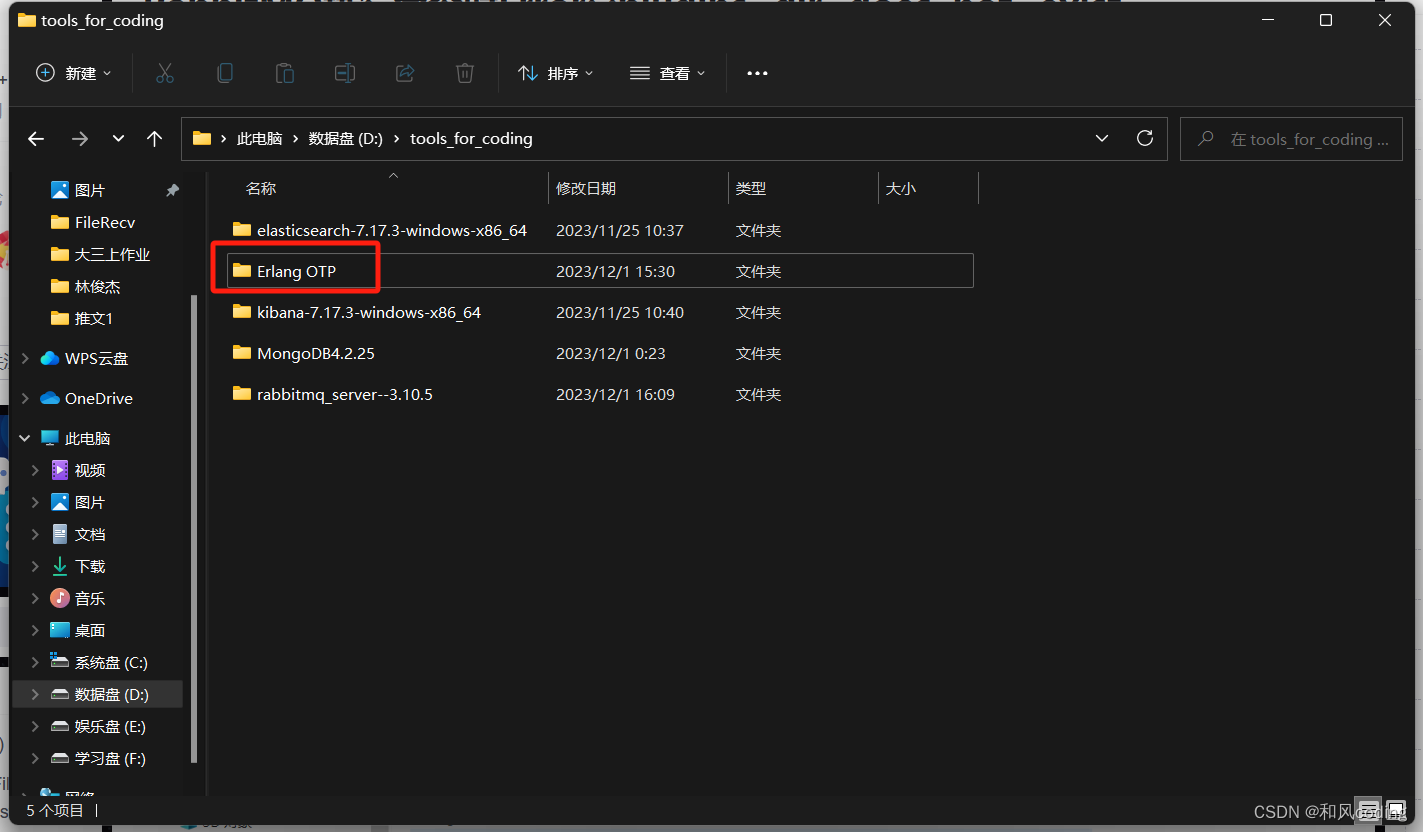Image resolution: width=1423 pixels, height=832 pixels.
Task: Select the MongoDB4.2.25 folder name
Action: click(x=316, y=353)
